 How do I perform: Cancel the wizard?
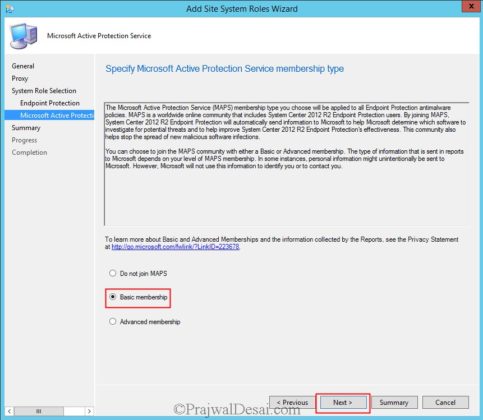coord(445,403)
